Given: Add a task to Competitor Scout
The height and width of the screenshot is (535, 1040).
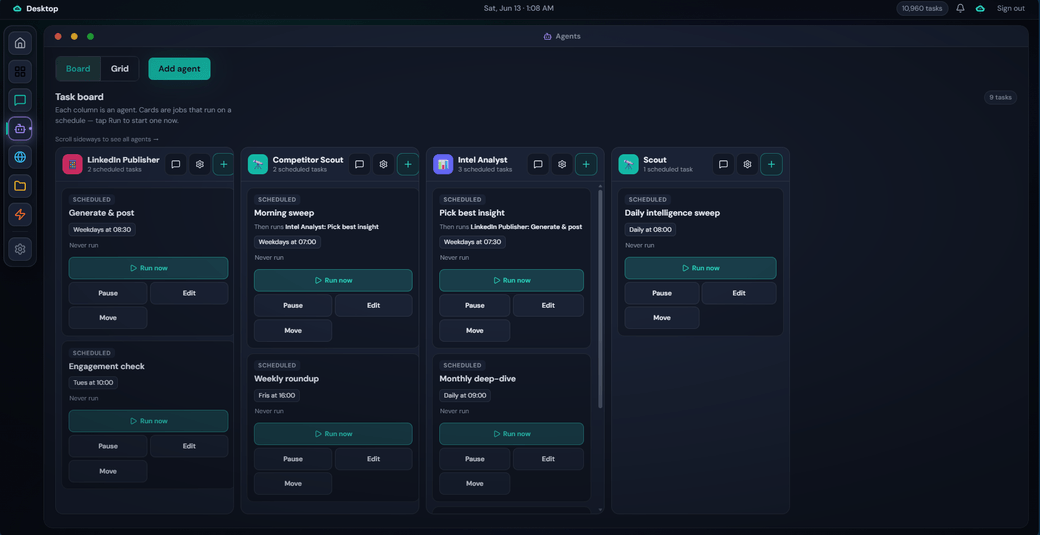Looking at the screenshot, I should pyautogui.click(x=408, y=164).
